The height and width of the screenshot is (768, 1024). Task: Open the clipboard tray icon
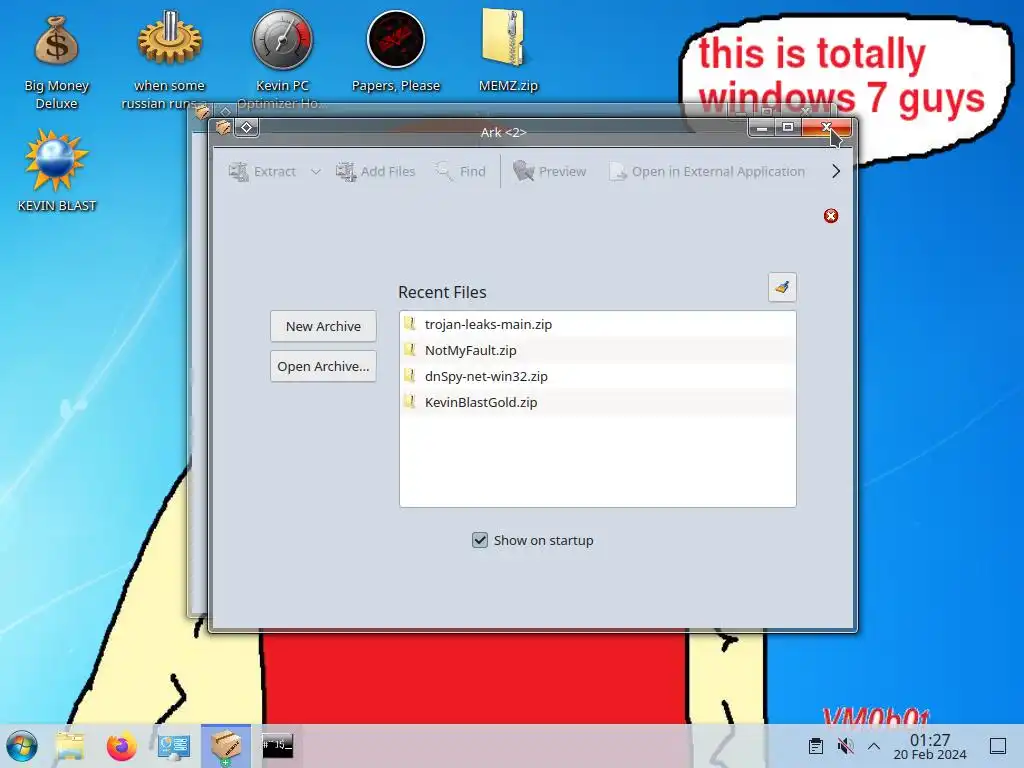[x=816, y=746]
